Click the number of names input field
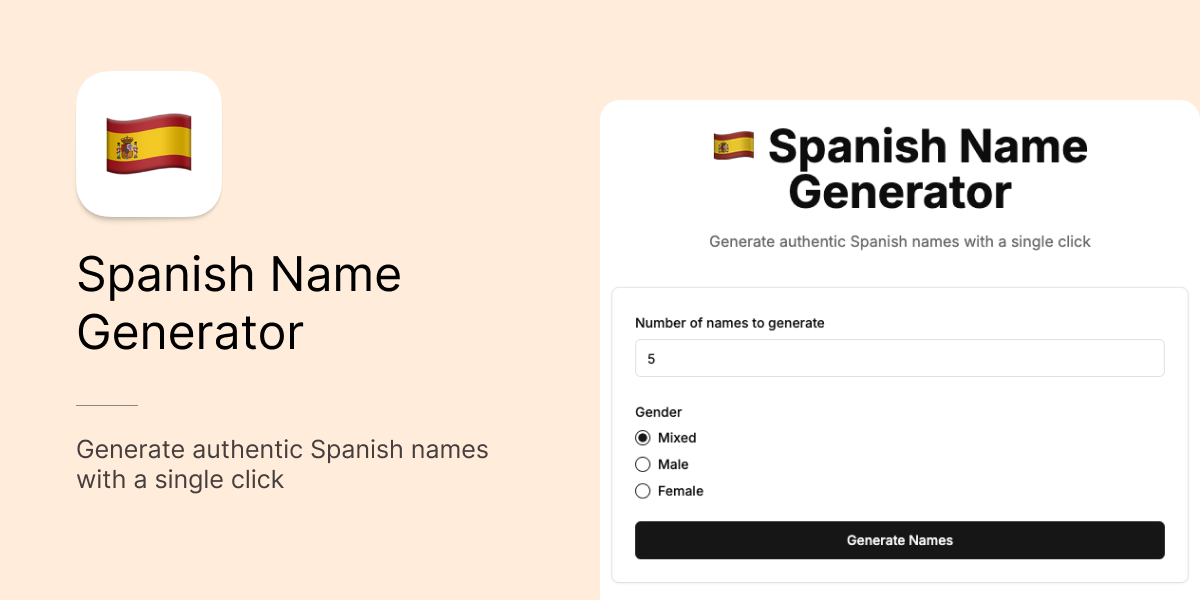This screenshot has width=1200, height=600. [900, 357]
